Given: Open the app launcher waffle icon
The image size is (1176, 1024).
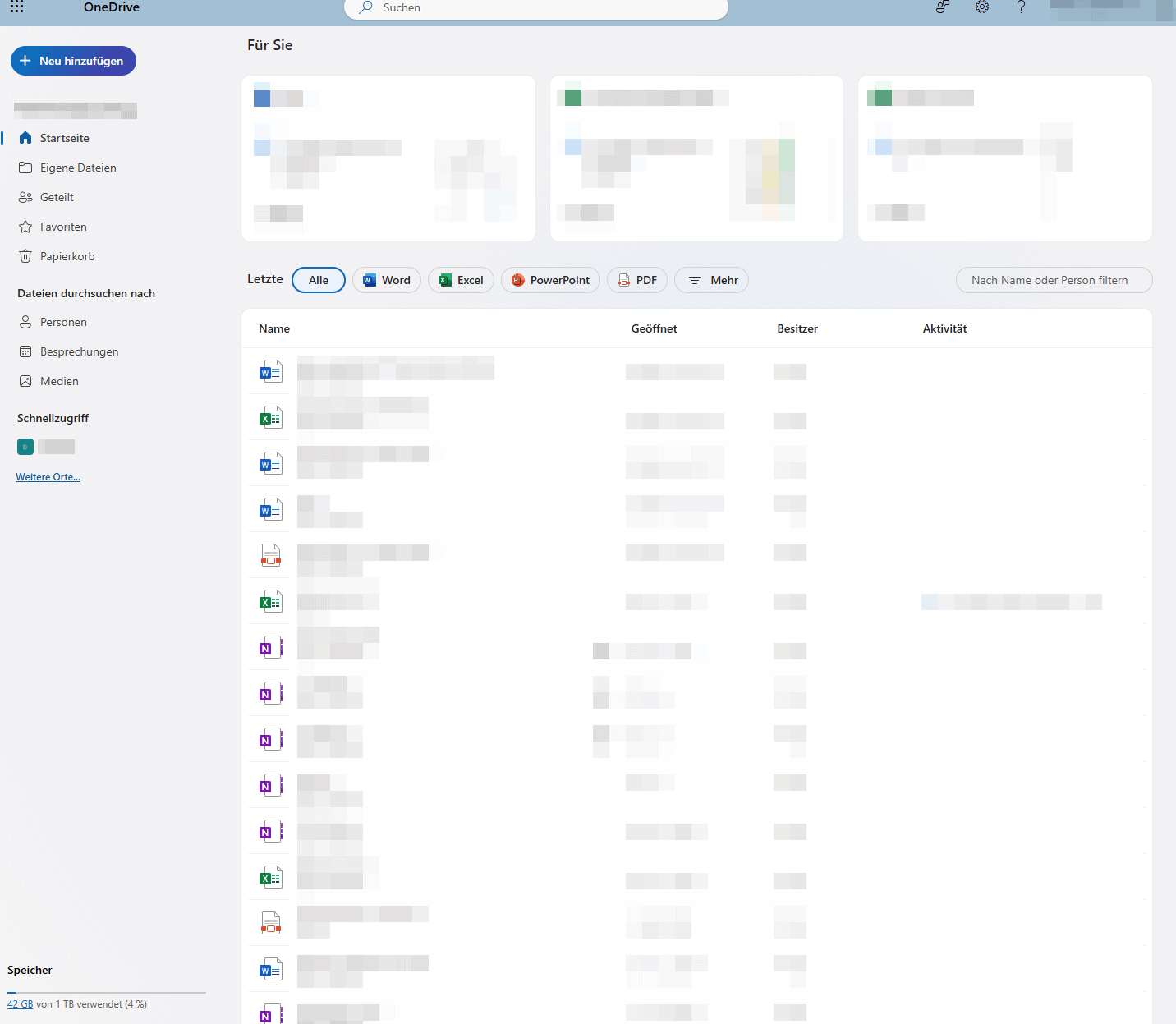Looking at the screenshot, I should tap(17, 7).
